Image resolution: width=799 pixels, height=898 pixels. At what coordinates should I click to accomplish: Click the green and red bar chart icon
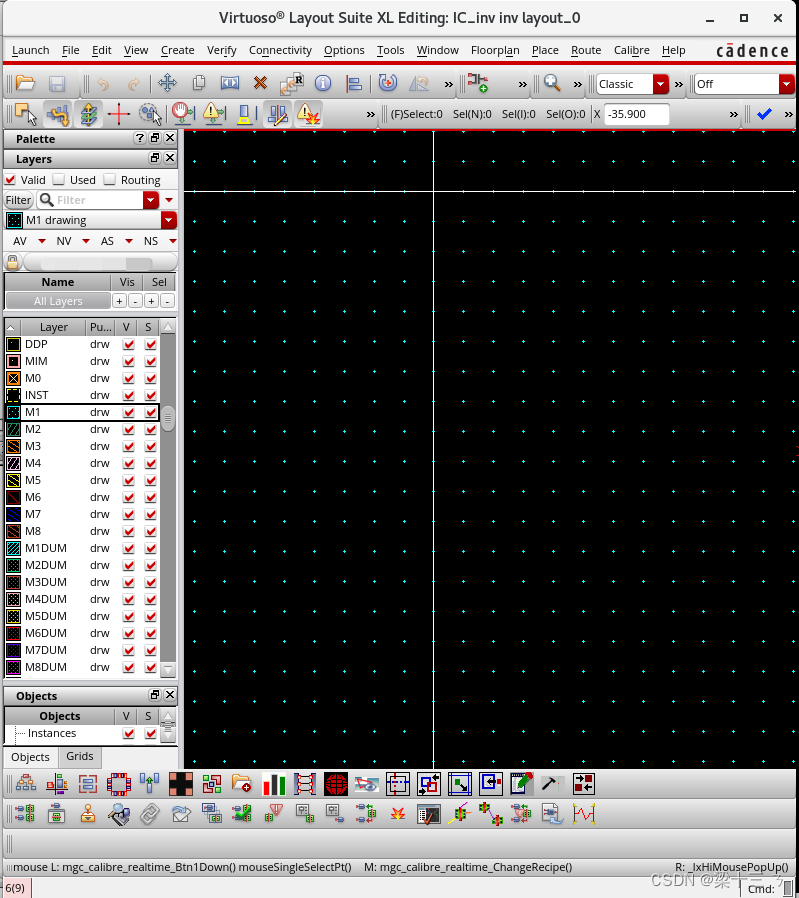(x=274, y=784)
